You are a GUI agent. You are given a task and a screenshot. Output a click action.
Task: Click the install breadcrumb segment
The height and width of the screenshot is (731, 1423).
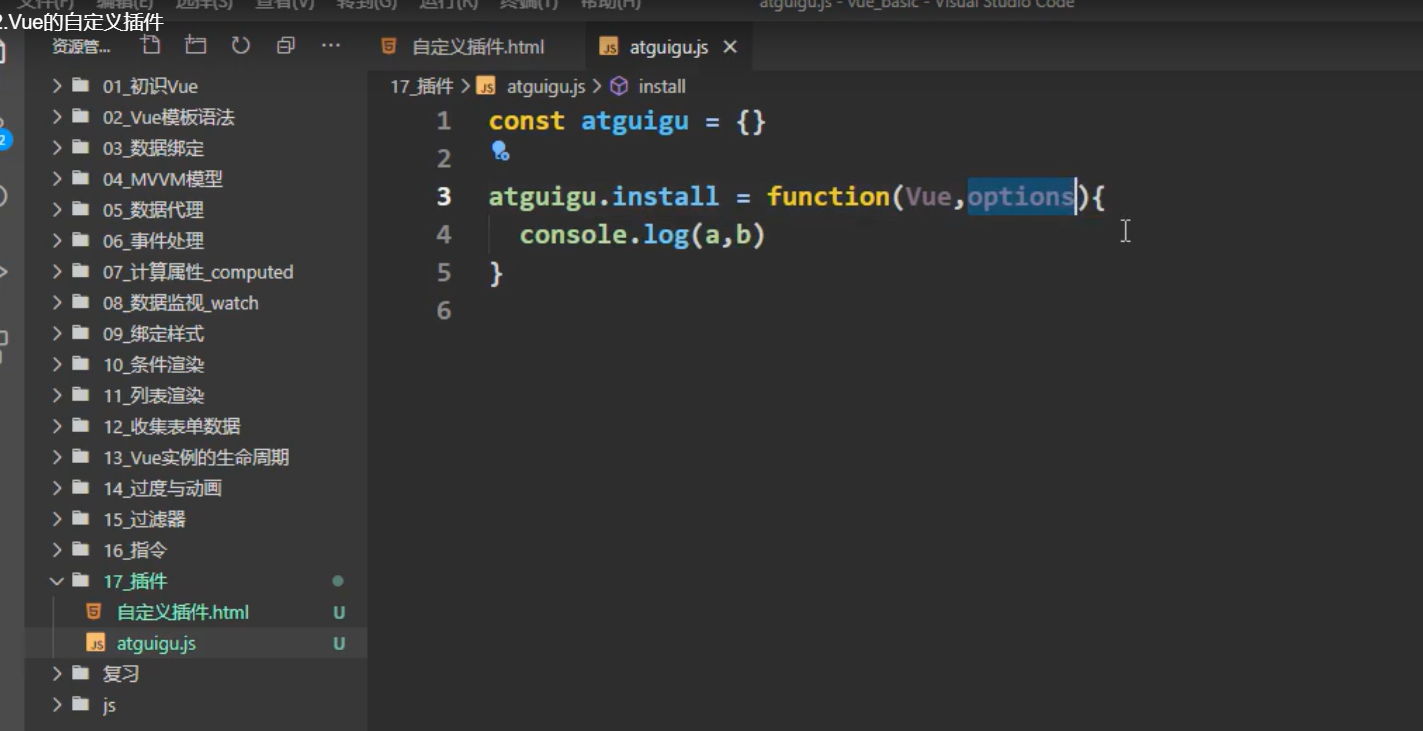coord(662,86)
